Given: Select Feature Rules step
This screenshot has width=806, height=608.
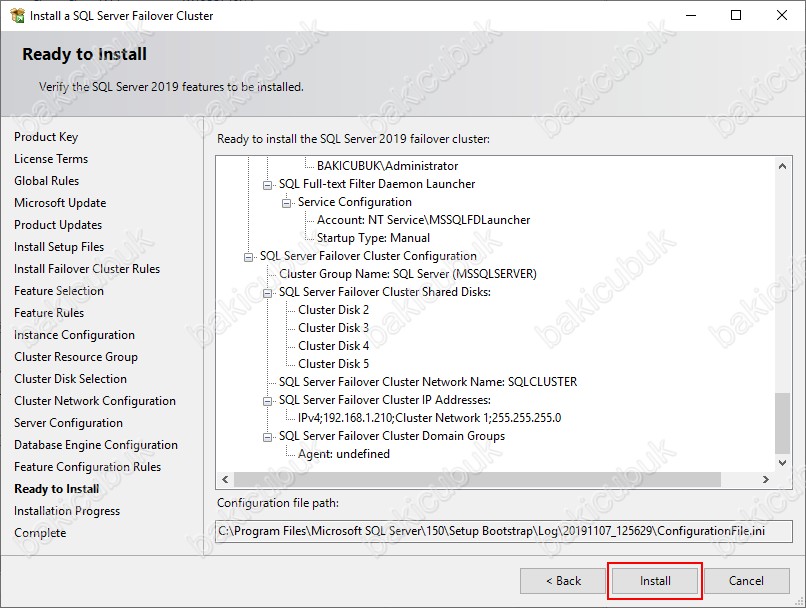Looking at the screenshot, I should (x=49, y=313).
